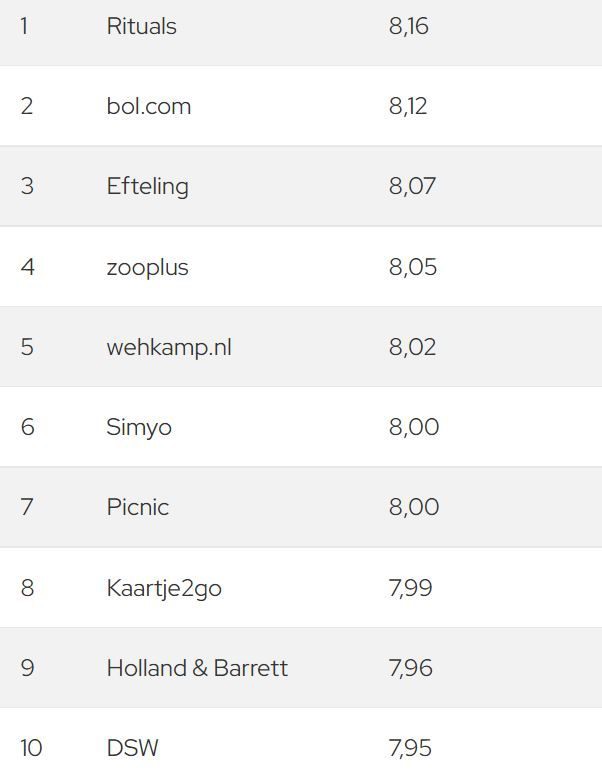This screenshot has width=602, height=778.
Task: Select the 7,96 score value
Action: (410, 668)
